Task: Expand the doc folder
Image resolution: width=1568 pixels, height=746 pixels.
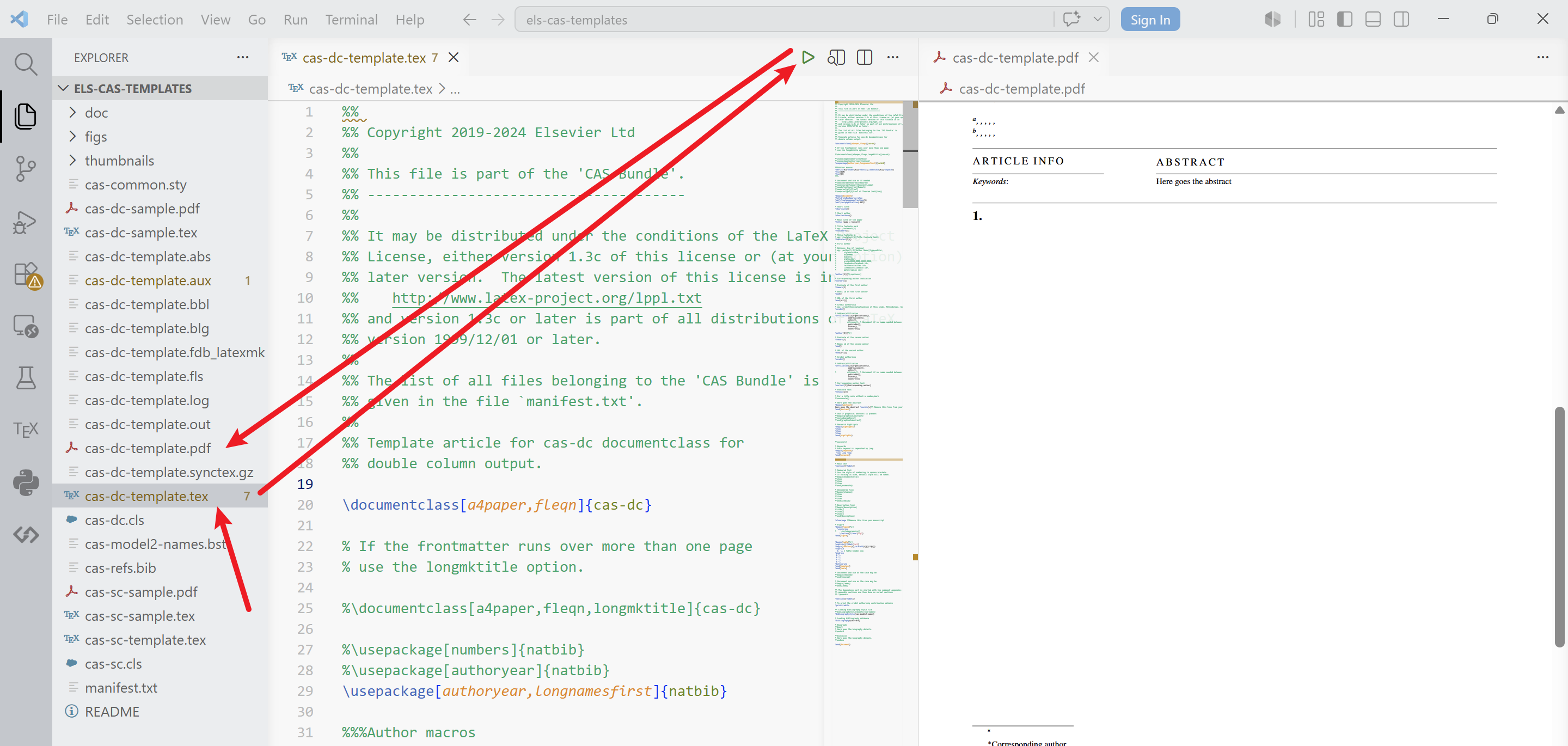Action: pos(160,113)
